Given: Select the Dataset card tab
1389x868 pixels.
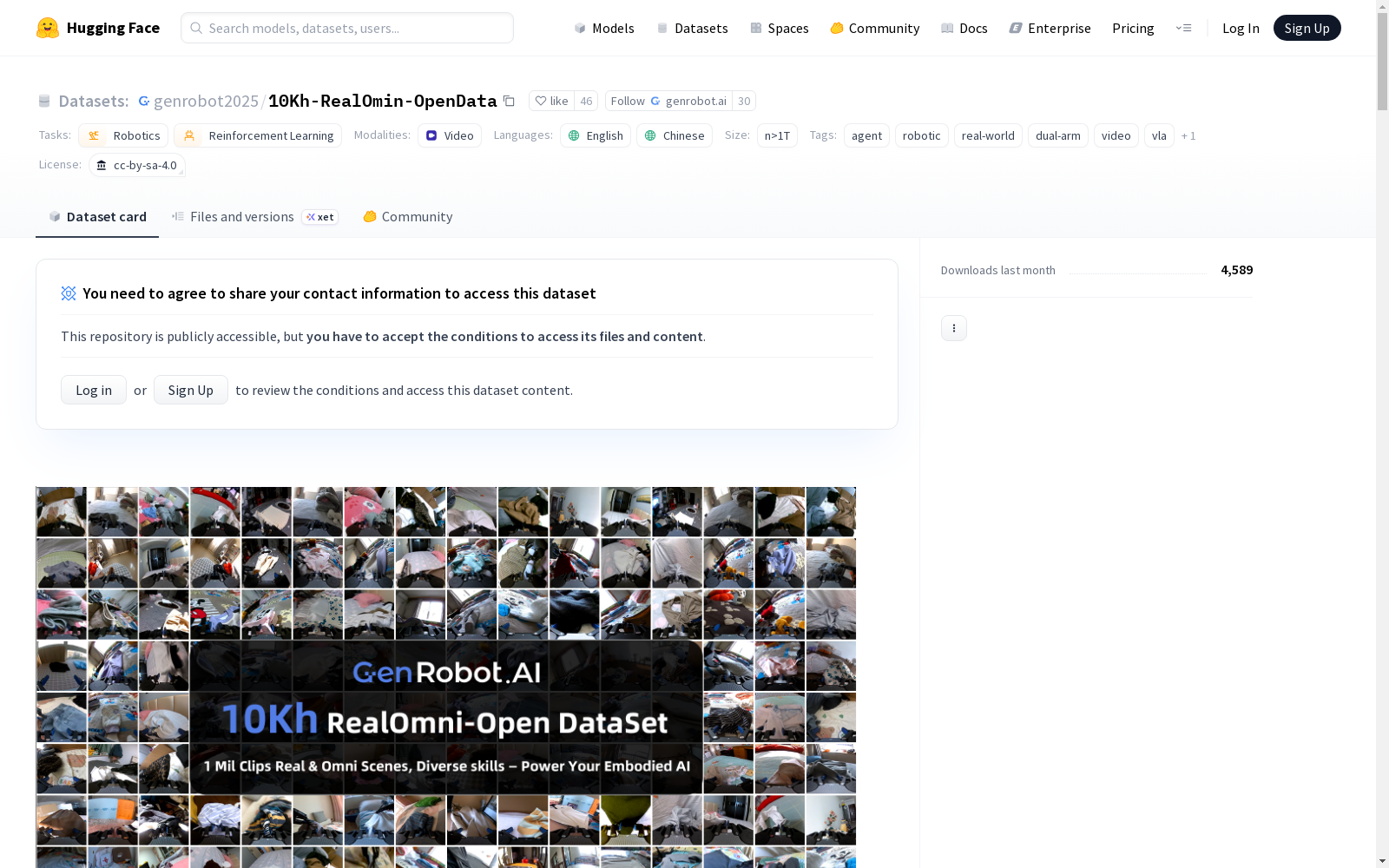Looking at the screenshot, I should [97, 217].
